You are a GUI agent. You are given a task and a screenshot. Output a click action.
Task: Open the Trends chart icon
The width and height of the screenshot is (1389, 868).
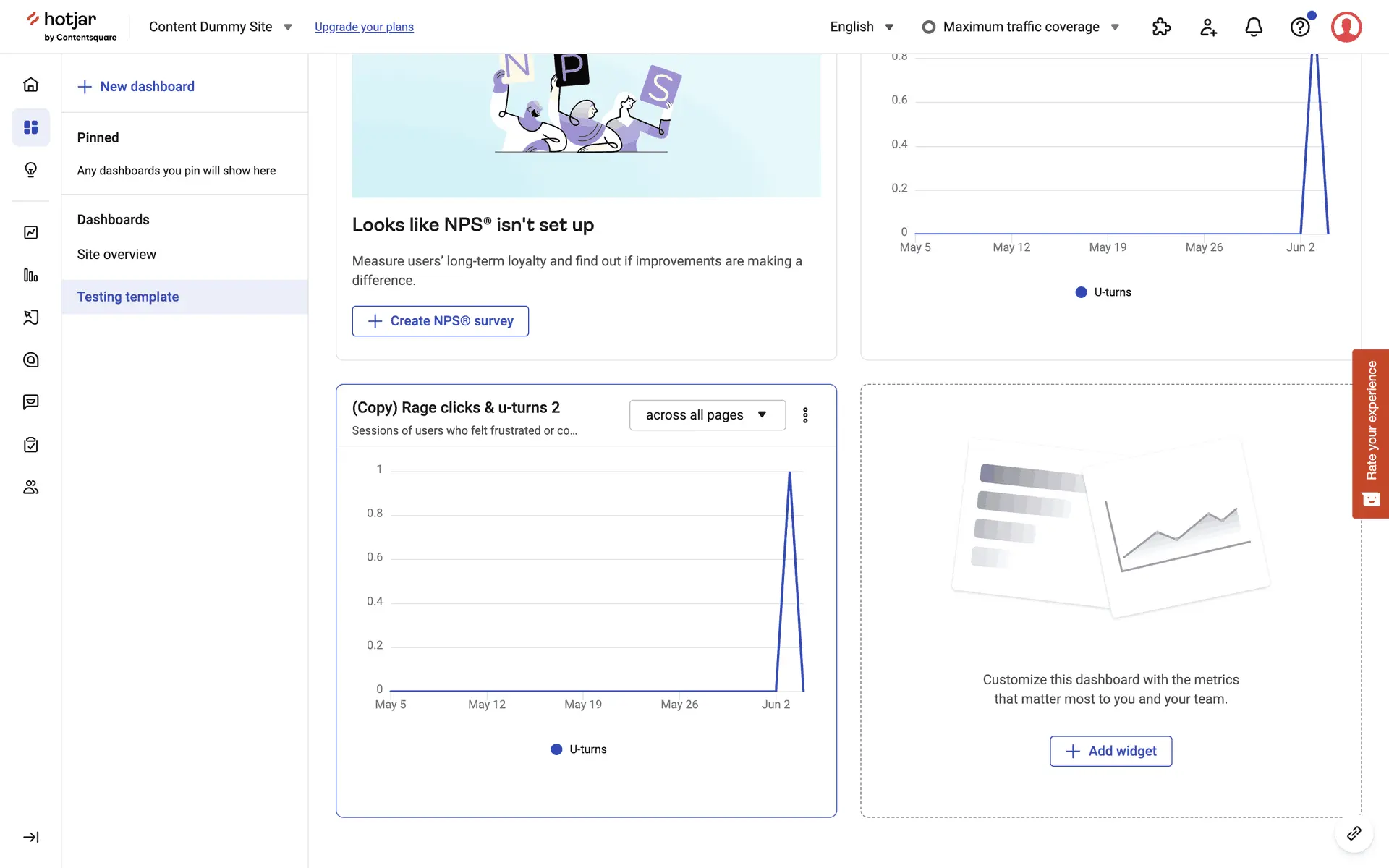[30, 232]
